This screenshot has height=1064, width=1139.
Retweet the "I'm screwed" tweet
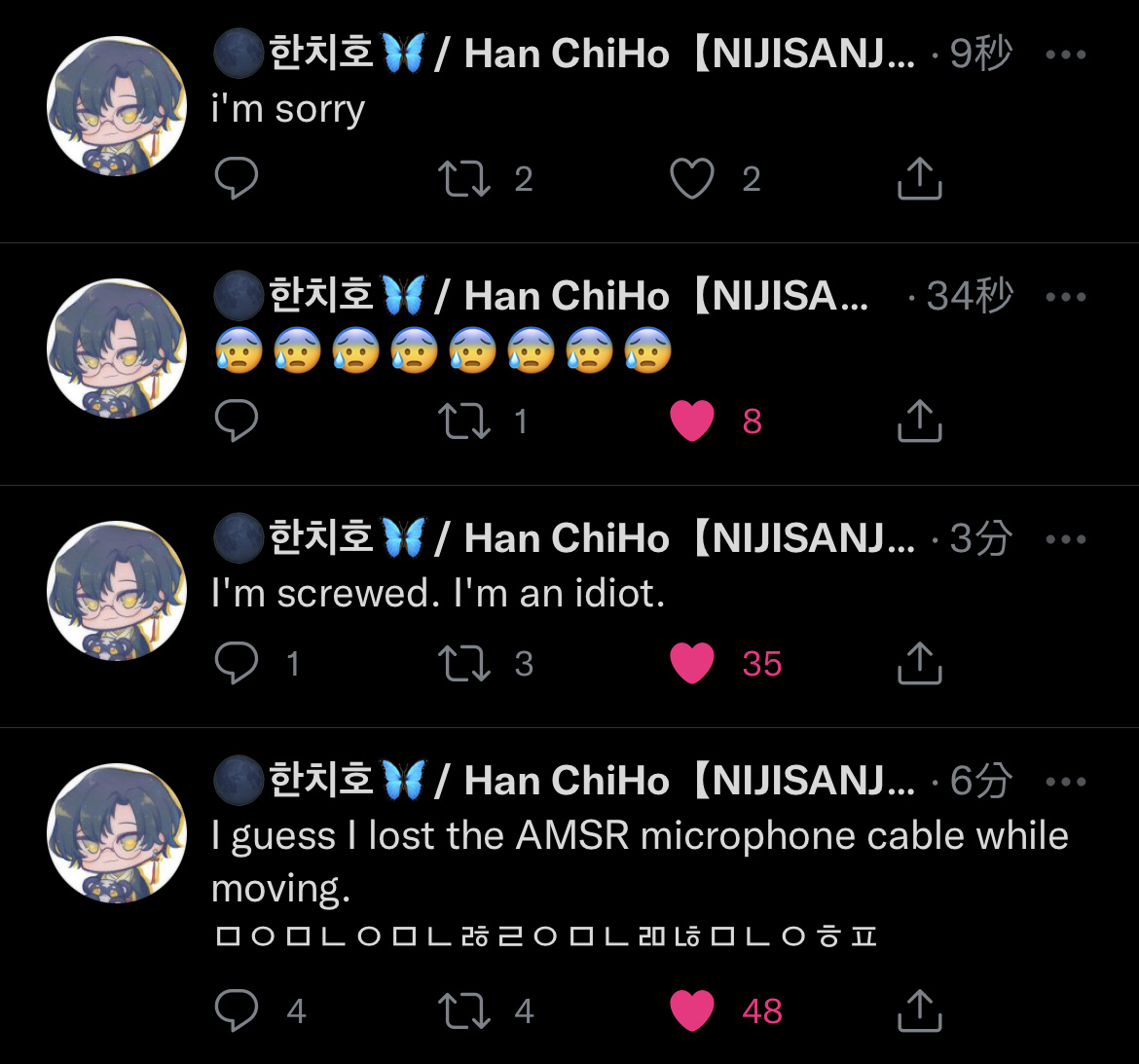pos(464,664)
